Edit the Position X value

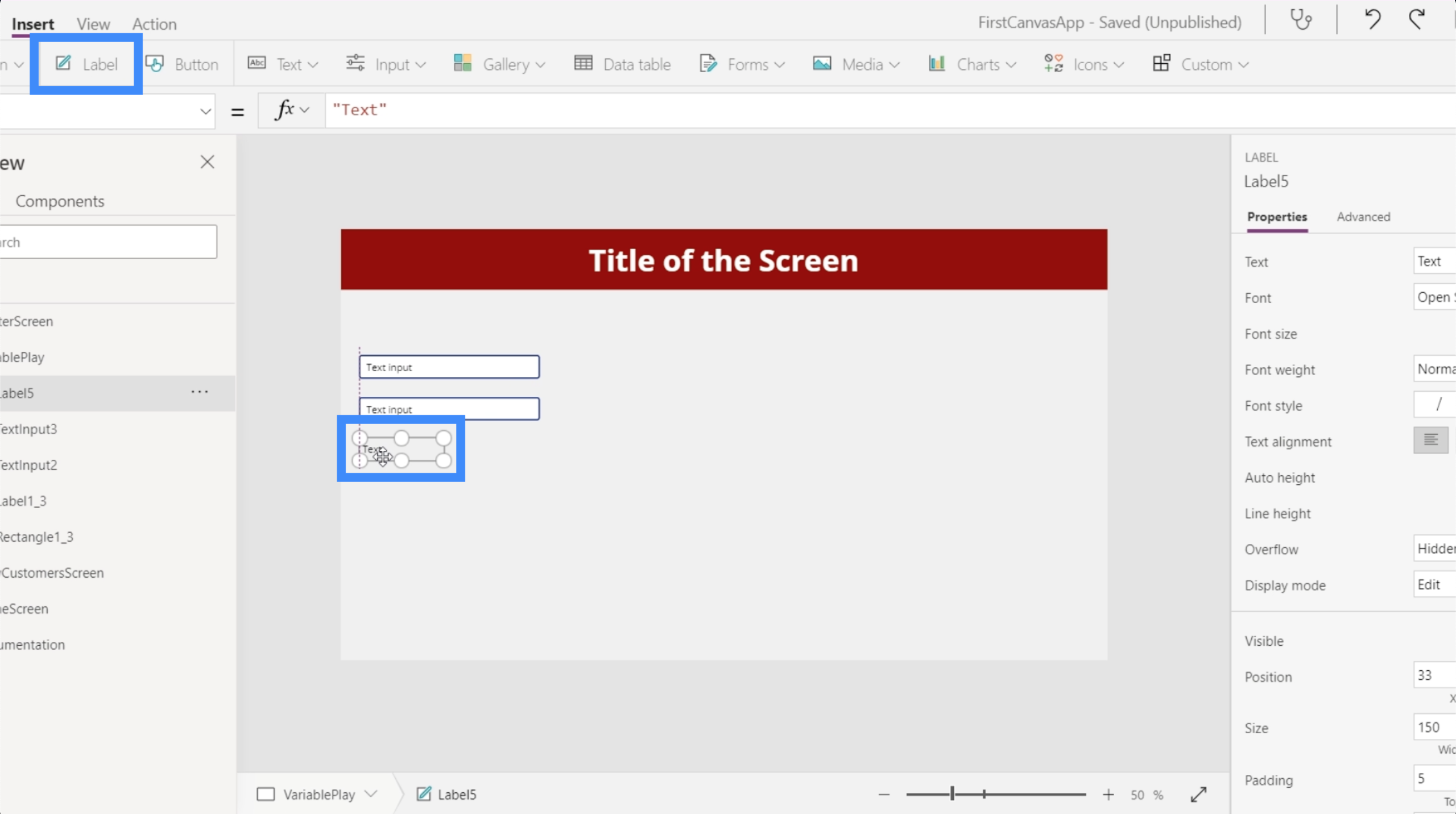pos(1434,675)
